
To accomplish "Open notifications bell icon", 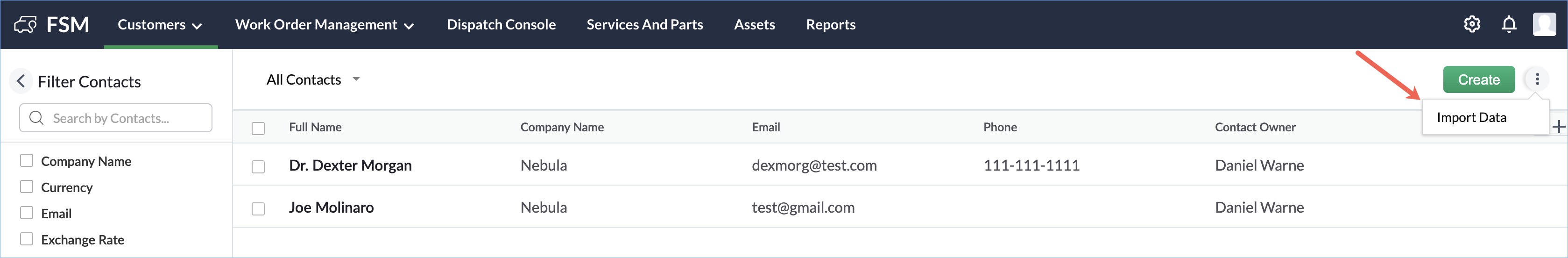I will pyautogui.click(x=1508, y=24).
